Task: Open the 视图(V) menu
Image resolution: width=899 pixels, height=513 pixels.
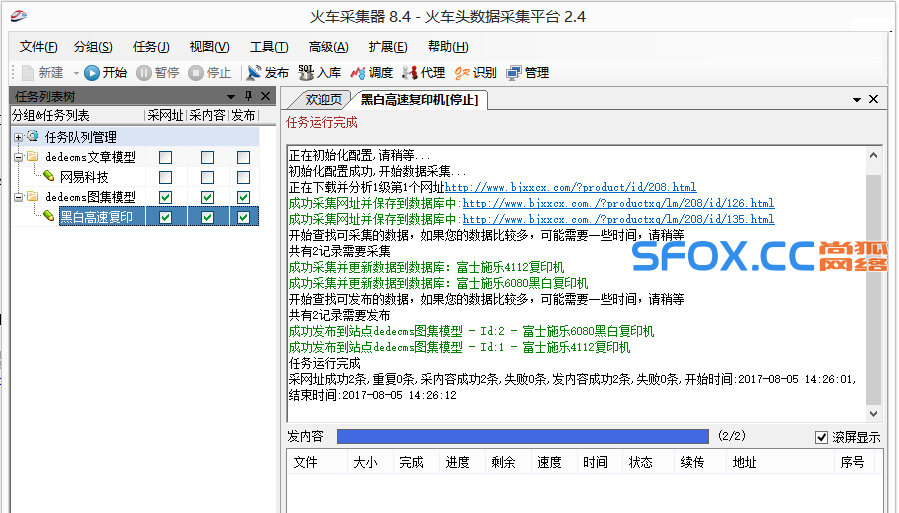Action: point(210,47)
